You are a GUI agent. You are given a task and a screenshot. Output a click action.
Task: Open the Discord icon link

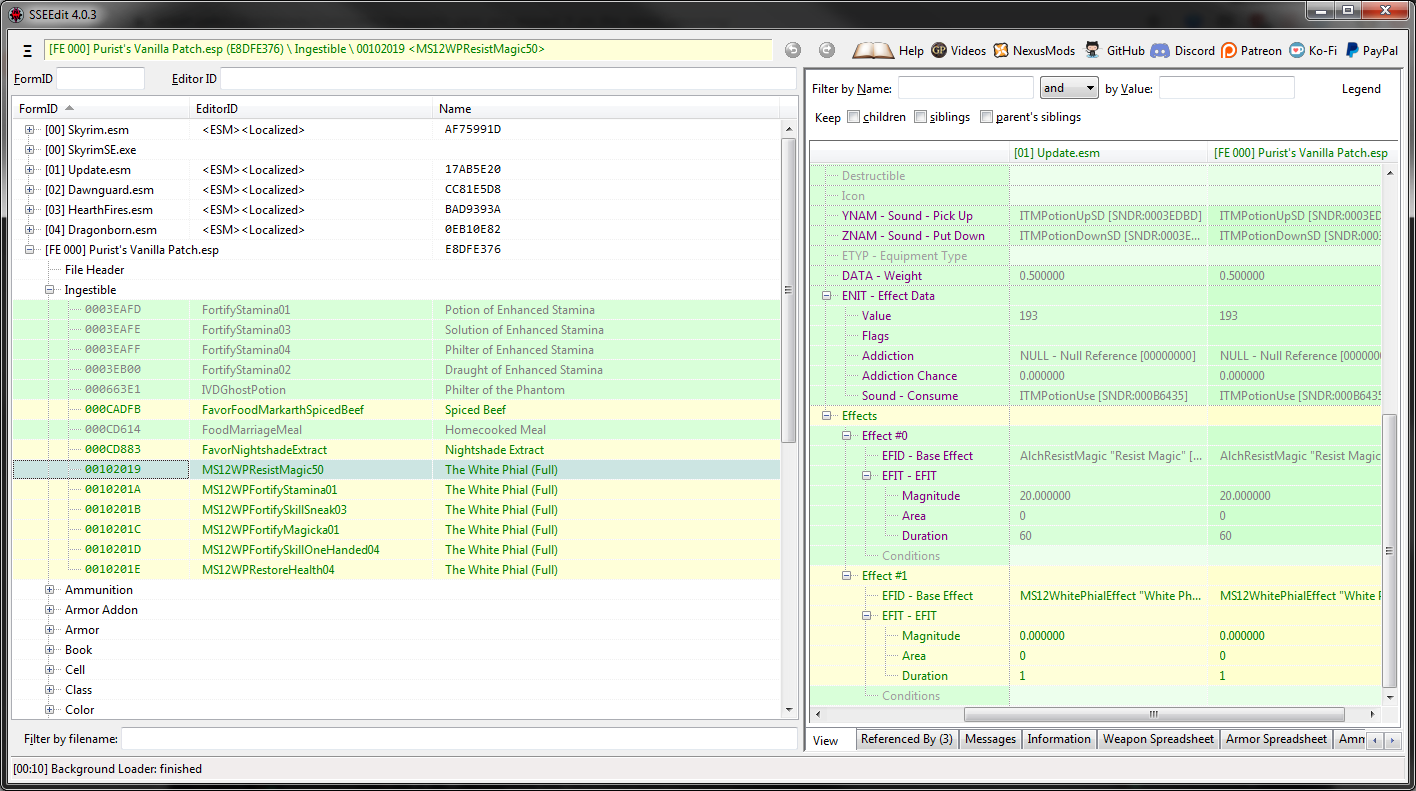pos(1160,50)
